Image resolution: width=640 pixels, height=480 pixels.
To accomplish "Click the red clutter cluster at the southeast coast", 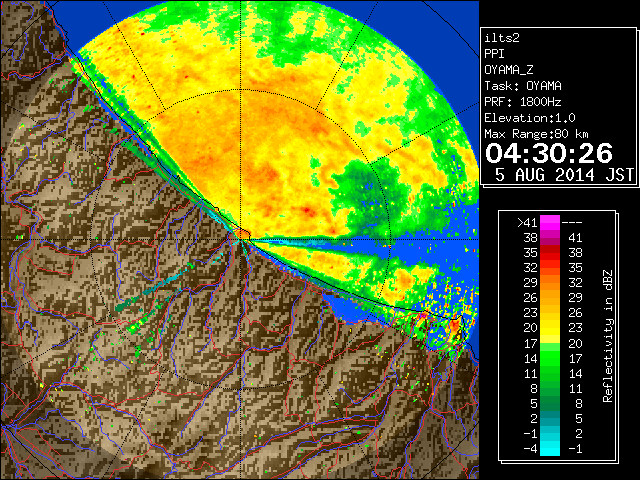I will [x=454, y=327].
